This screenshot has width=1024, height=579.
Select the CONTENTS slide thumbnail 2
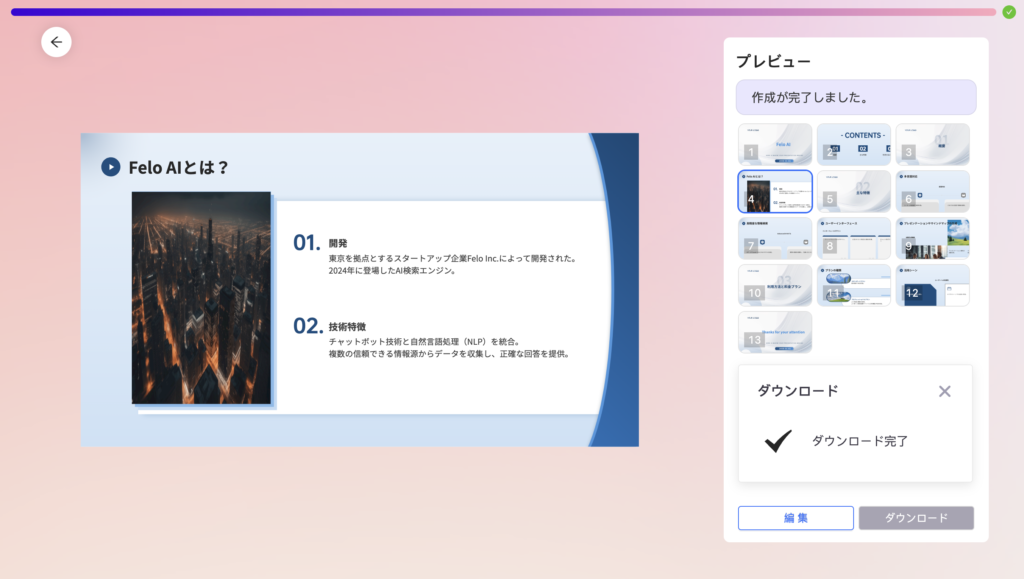pos(854,144)
